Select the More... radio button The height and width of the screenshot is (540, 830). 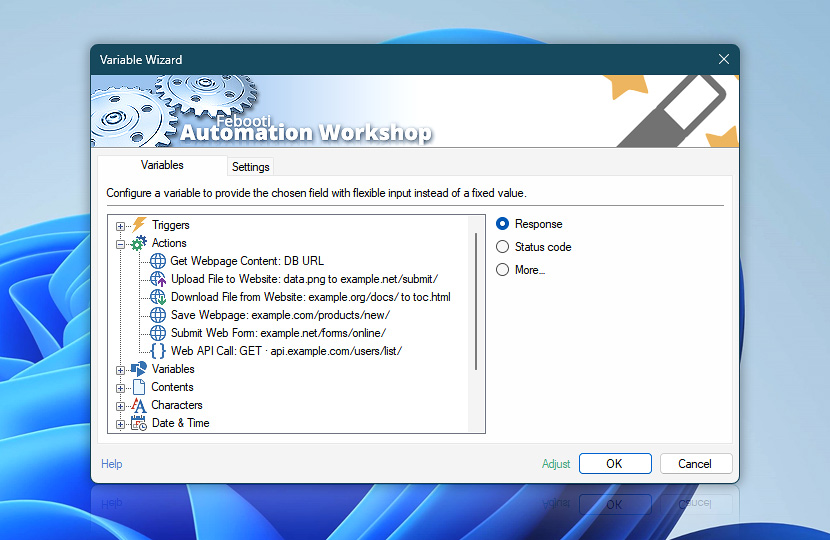click(502, 269)
